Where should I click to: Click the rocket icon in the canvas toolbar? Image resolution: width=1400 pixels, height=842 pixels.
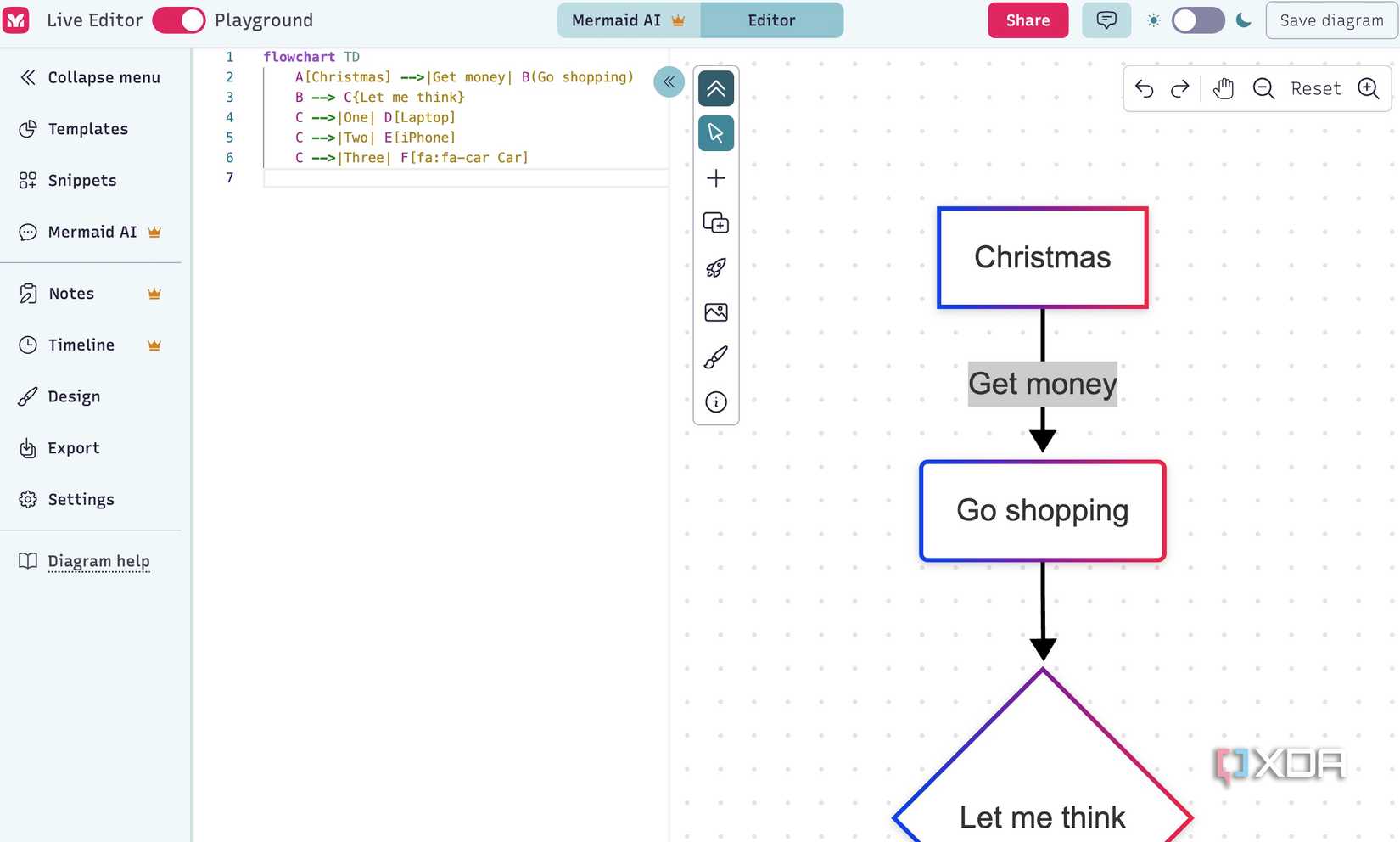[x=716, y=268]
